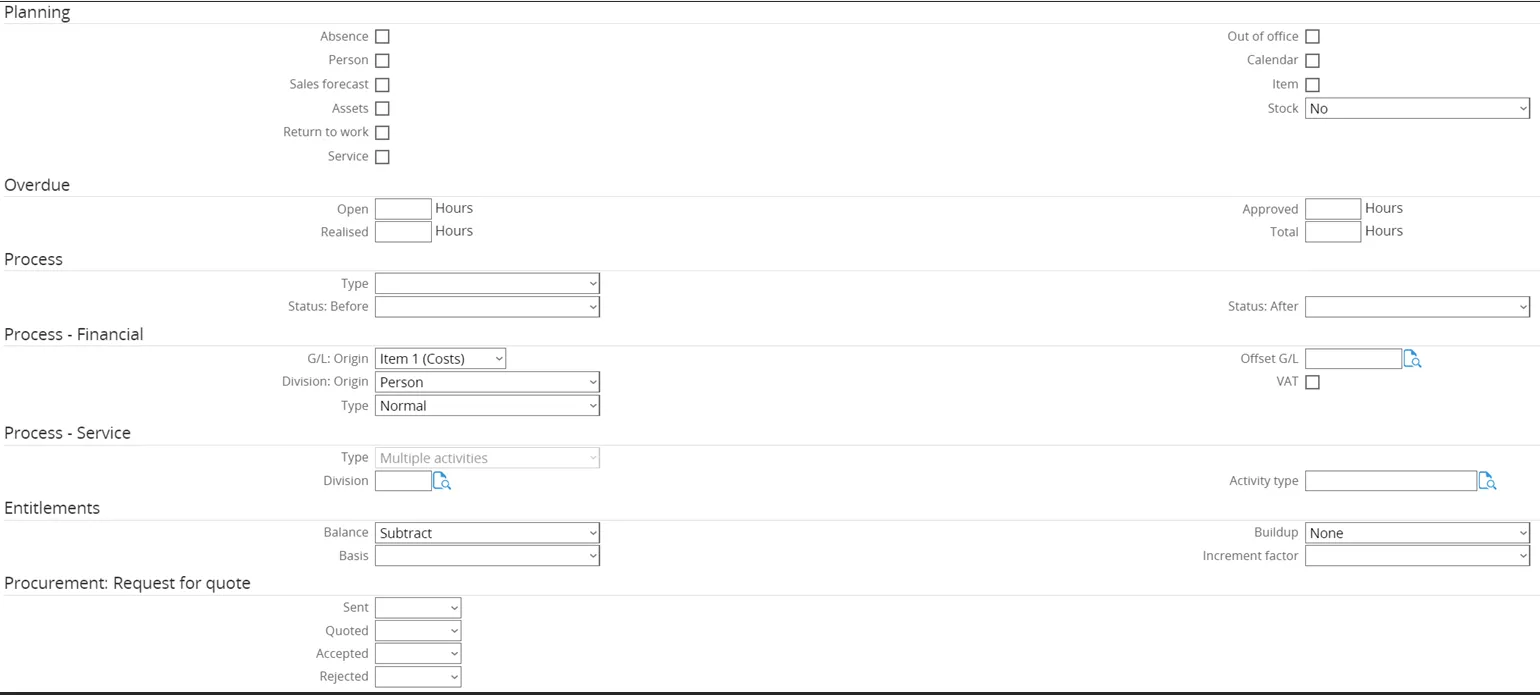
Task: Select the Sent request for quote dropdown
Action: click(x=418, y=608)
